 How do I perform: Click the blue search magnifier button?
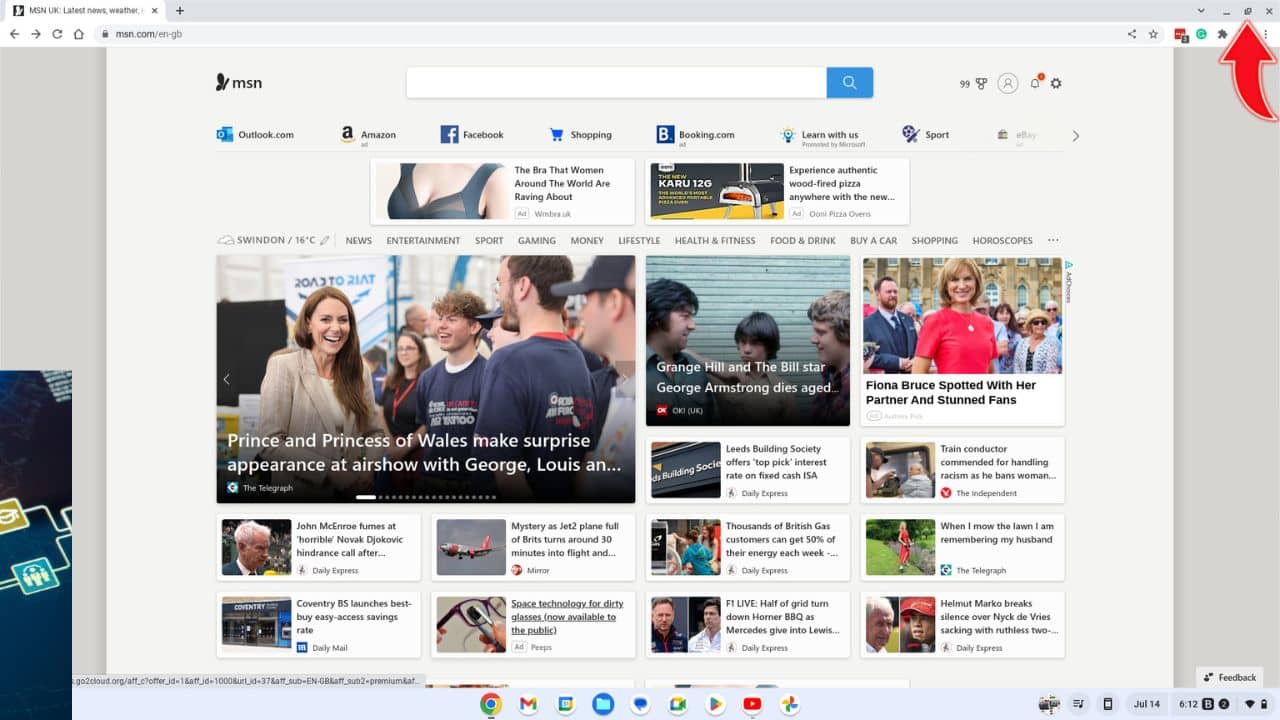[849, 83]
